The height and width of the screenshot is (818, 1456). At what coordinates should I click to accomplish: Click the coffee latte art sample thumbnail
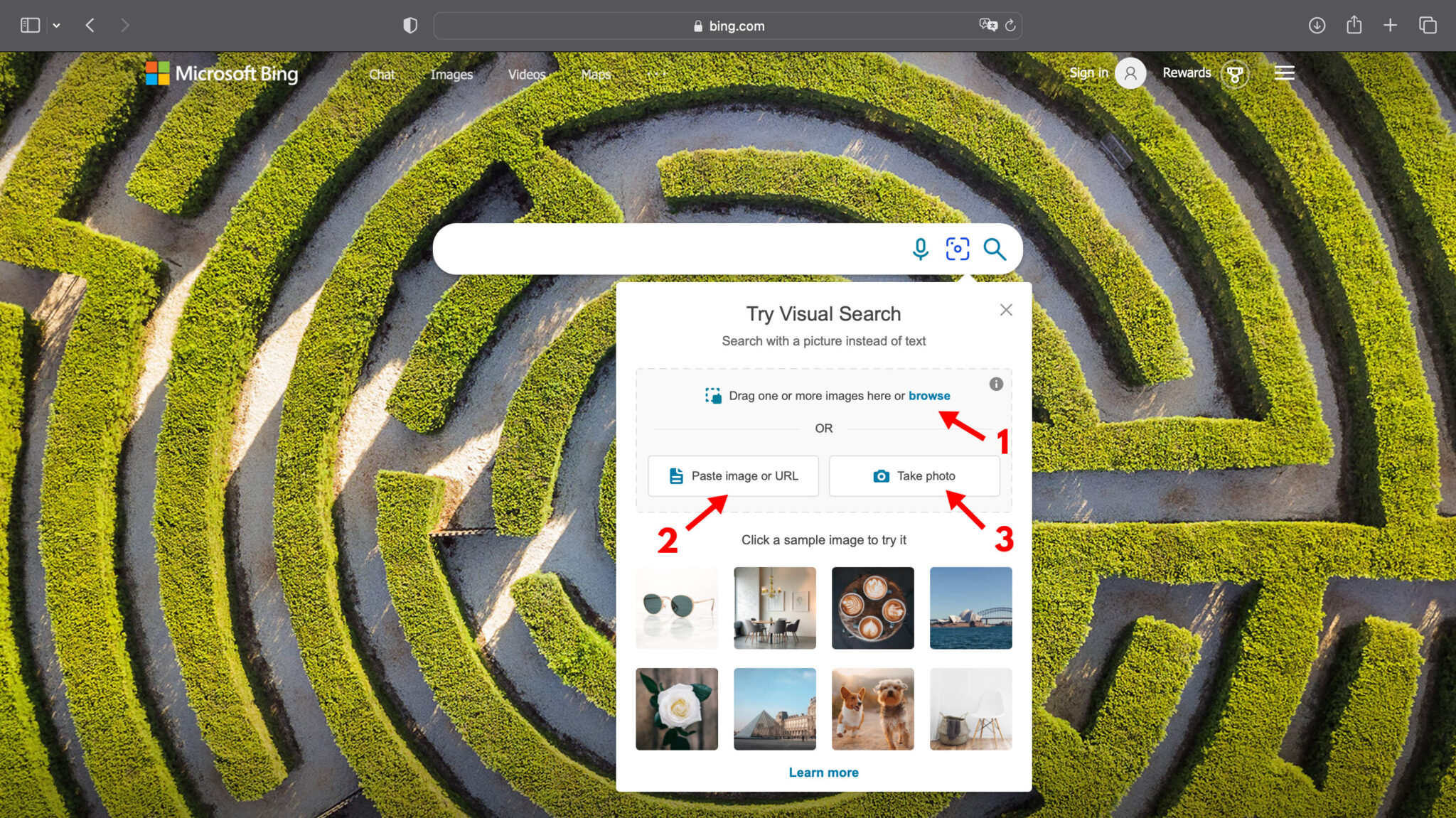872,608
